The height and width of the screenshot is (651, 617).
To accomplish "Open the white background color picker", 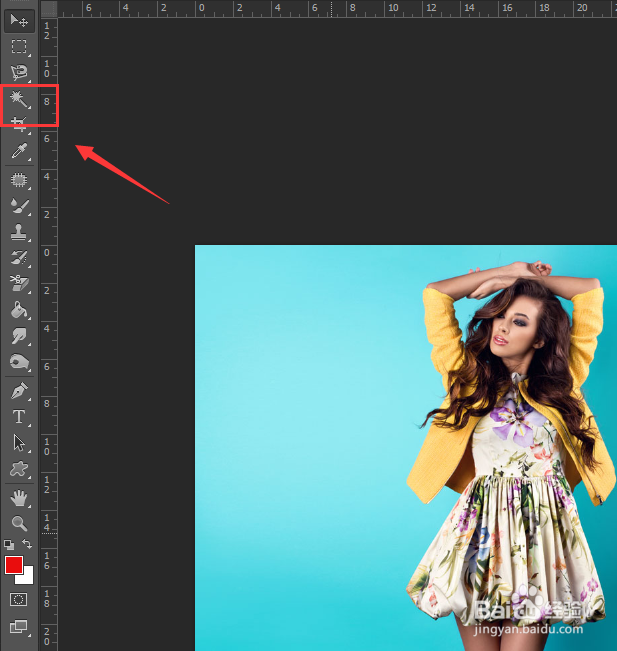I will coord(28,579).
